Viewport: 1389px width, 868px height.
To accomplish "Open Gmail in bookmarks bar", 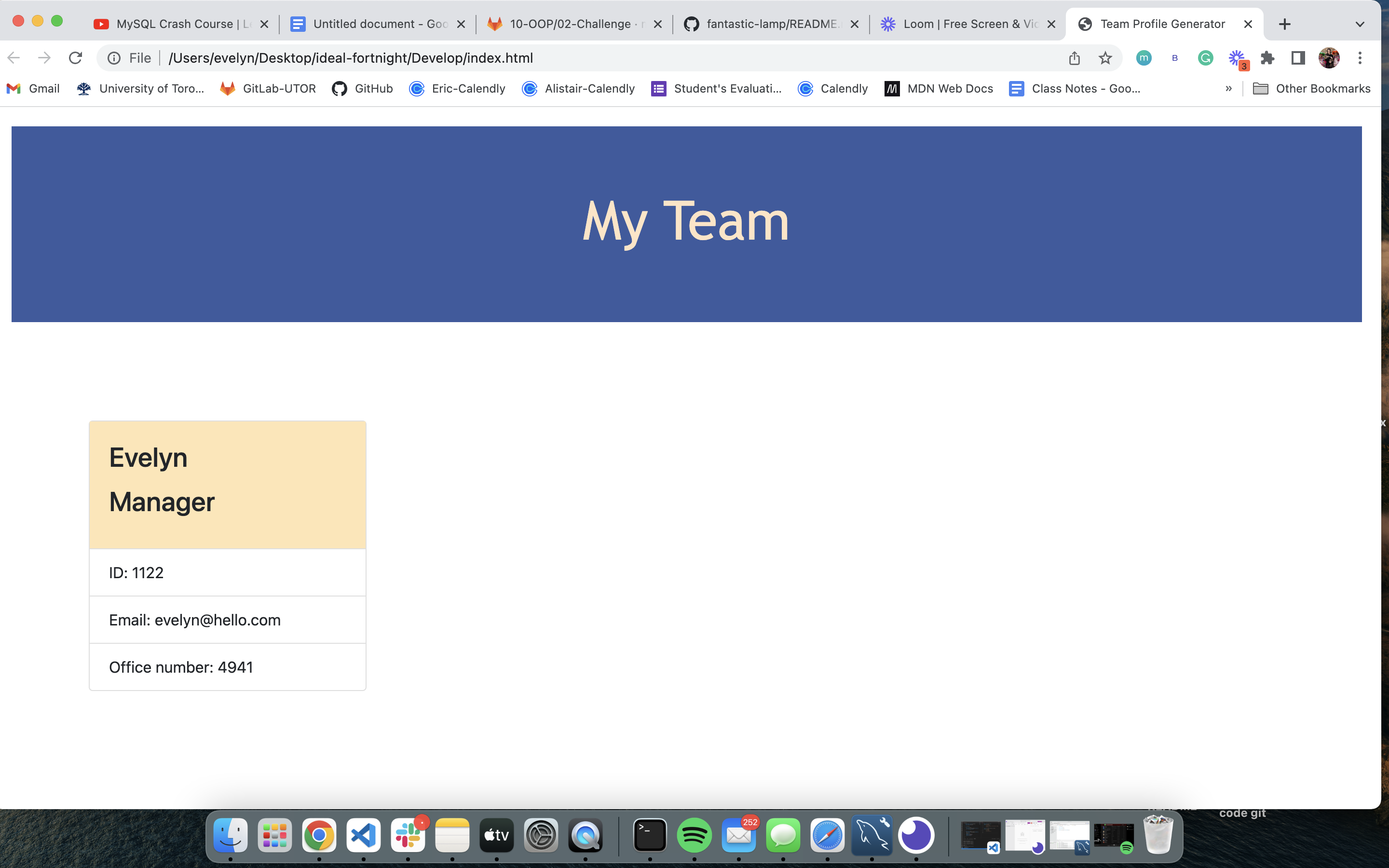I will [x=33, y=88].
